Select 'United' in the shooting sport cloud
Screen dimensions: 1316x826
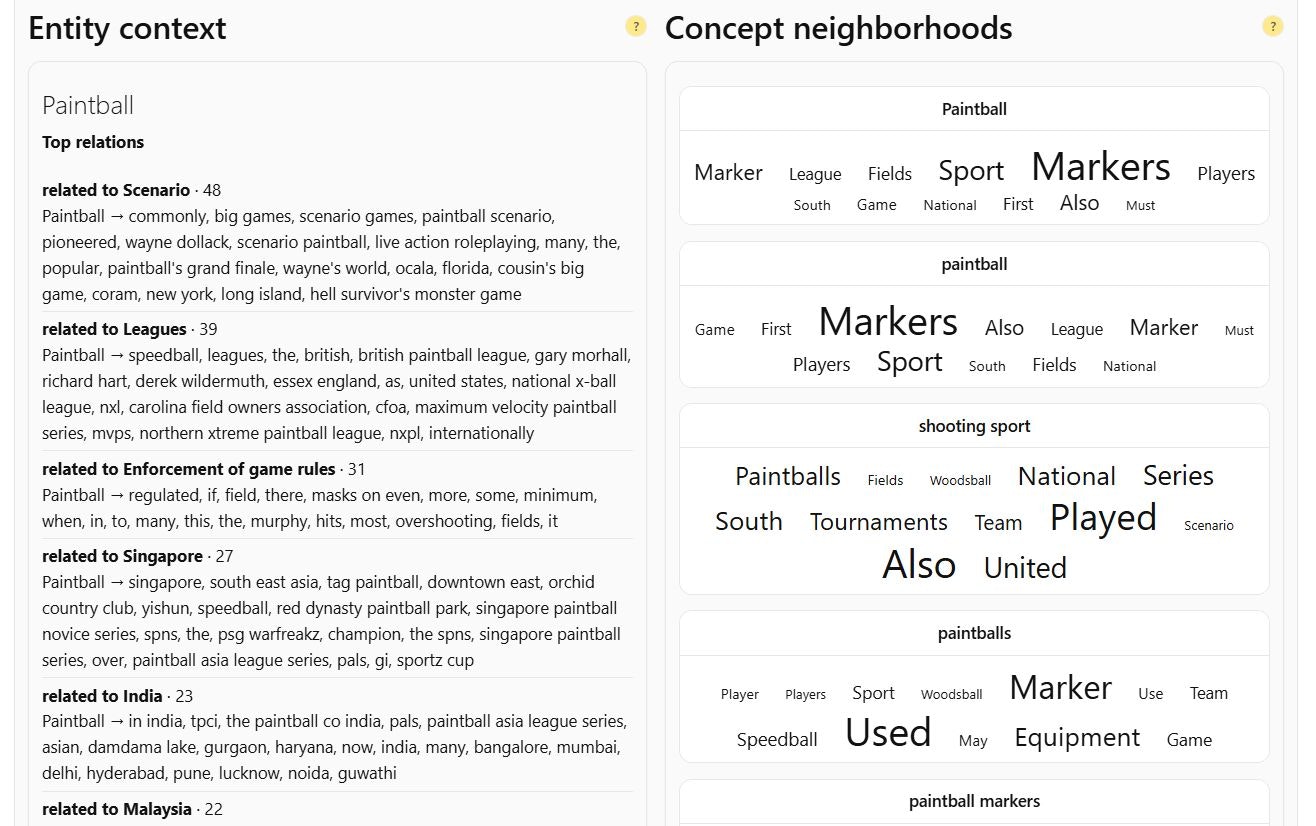[x=1025, y=568]
